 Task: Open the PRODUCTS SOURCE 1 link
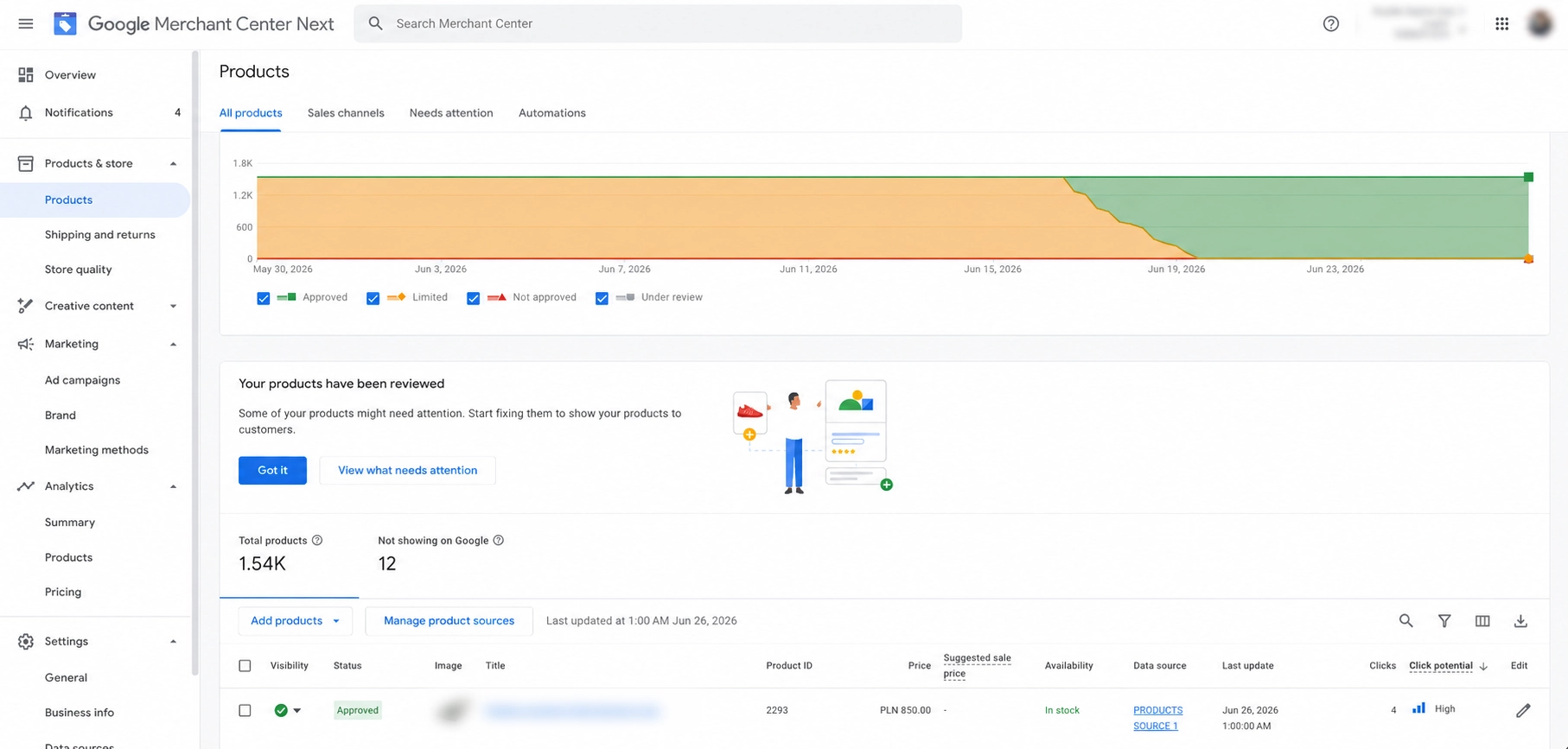[1157, 718]
